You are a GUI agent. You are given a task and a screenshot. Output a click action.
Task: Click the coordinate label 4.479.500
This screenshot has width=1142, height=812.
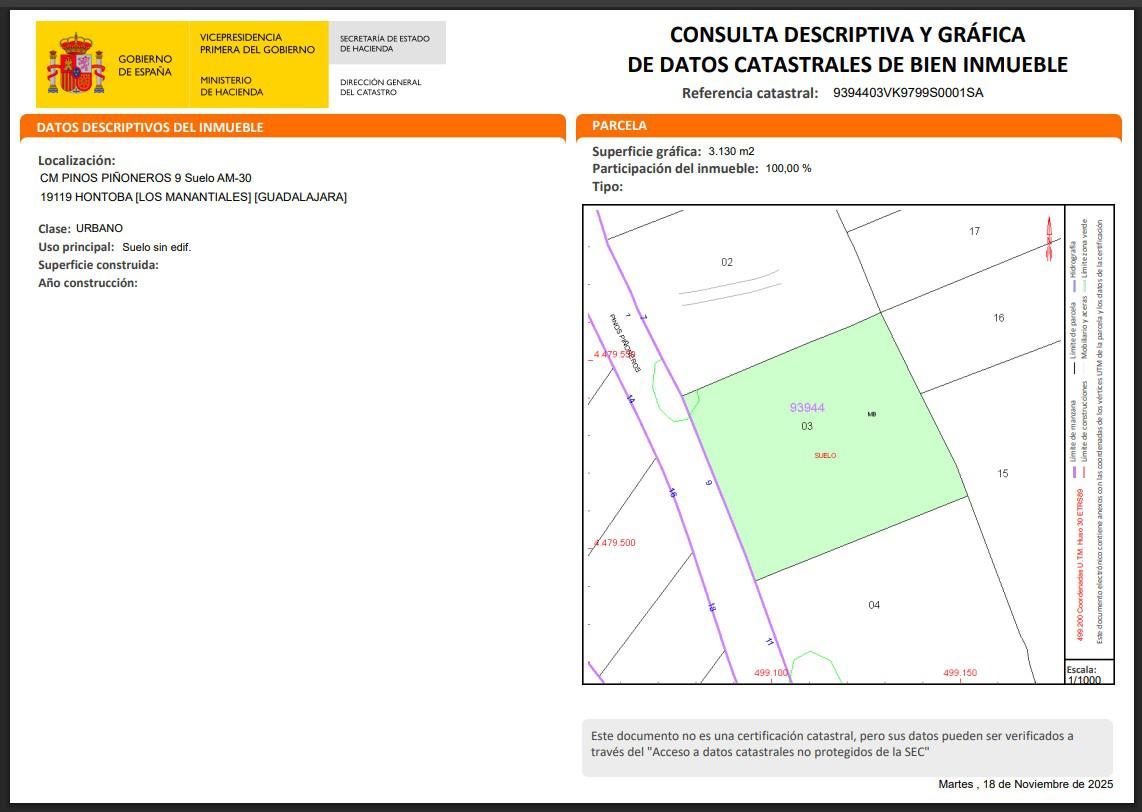[614, 541]
